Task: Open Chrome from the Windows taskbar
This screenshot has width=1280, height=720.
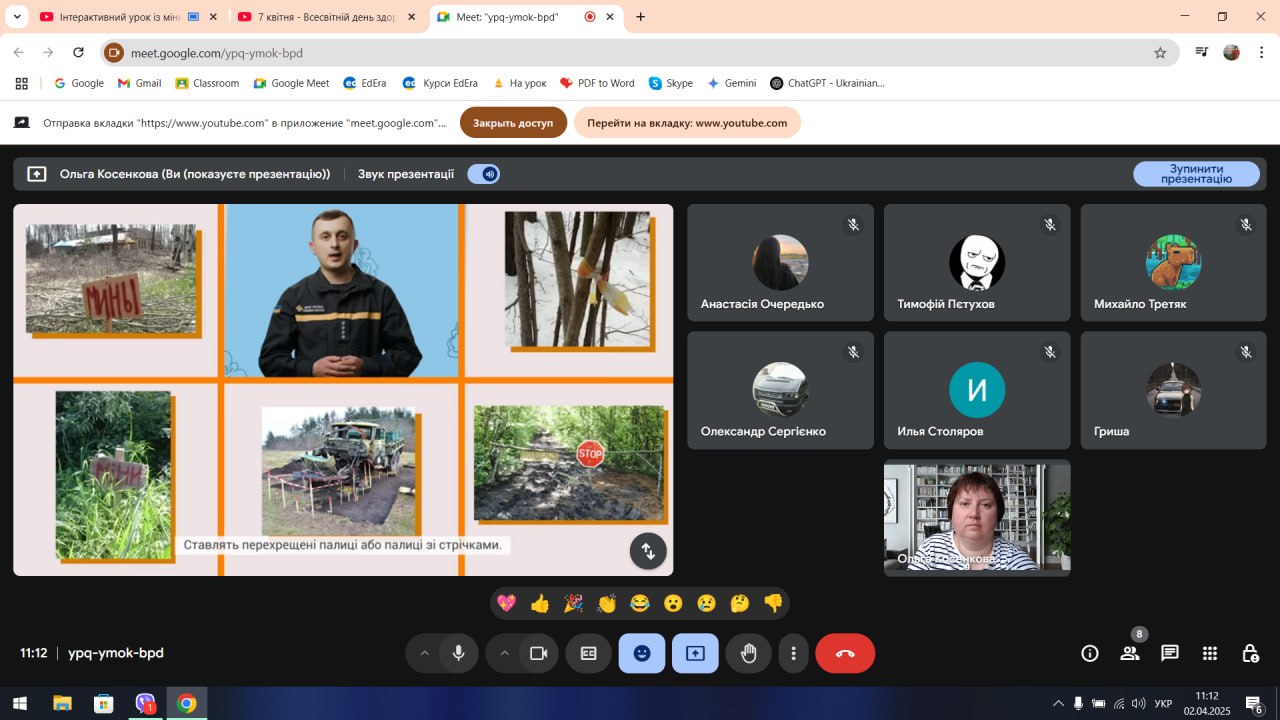Action: pos(186,703)
